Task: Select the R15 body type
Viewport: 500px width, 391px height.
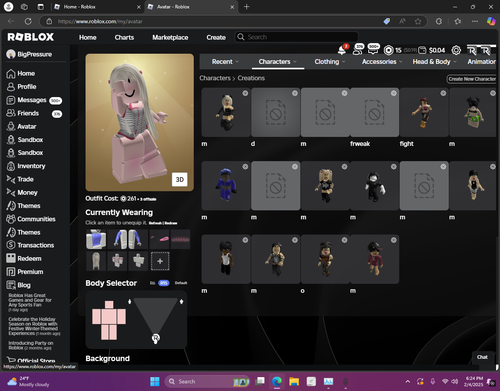Action: click(x=164, y=283)
